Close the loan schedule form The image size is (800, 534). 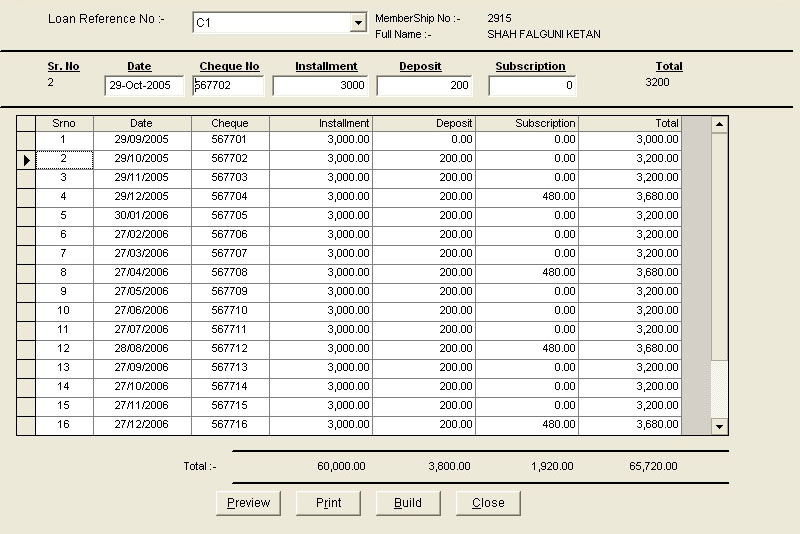tap(488, 503)
